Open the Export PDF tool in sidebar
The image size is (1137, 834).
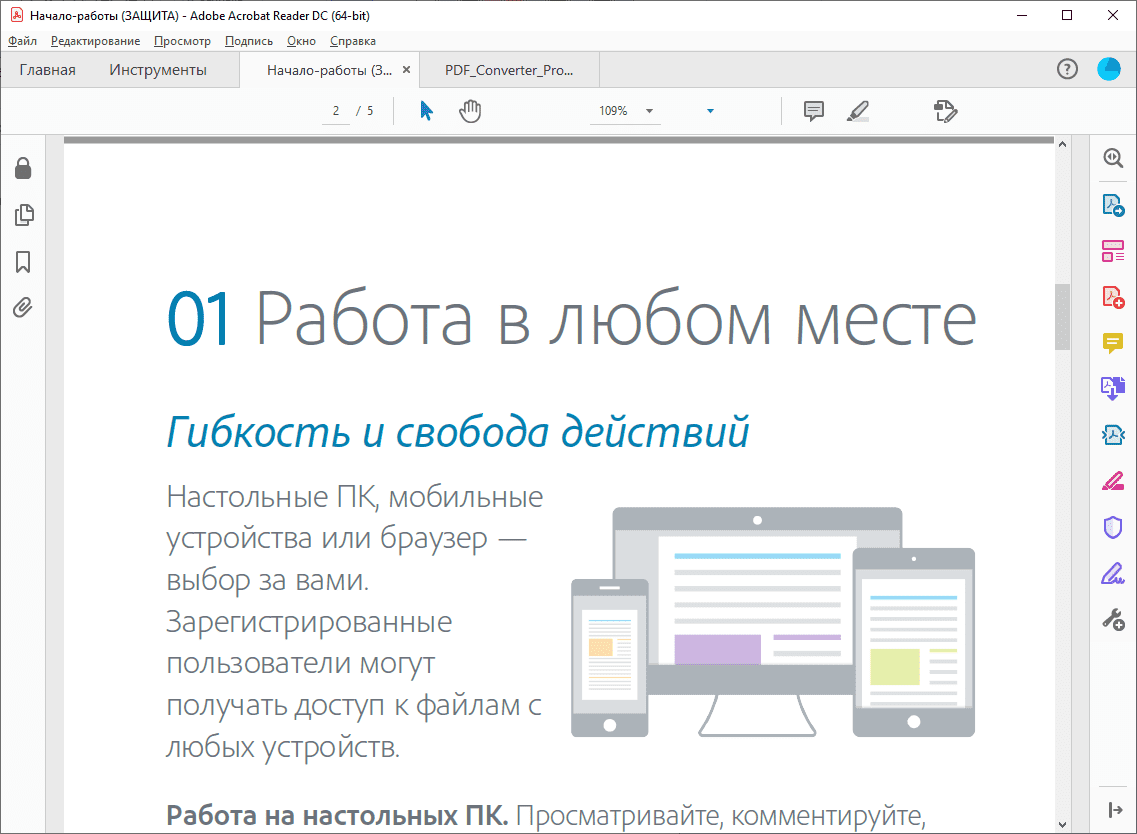point(1113,205)
